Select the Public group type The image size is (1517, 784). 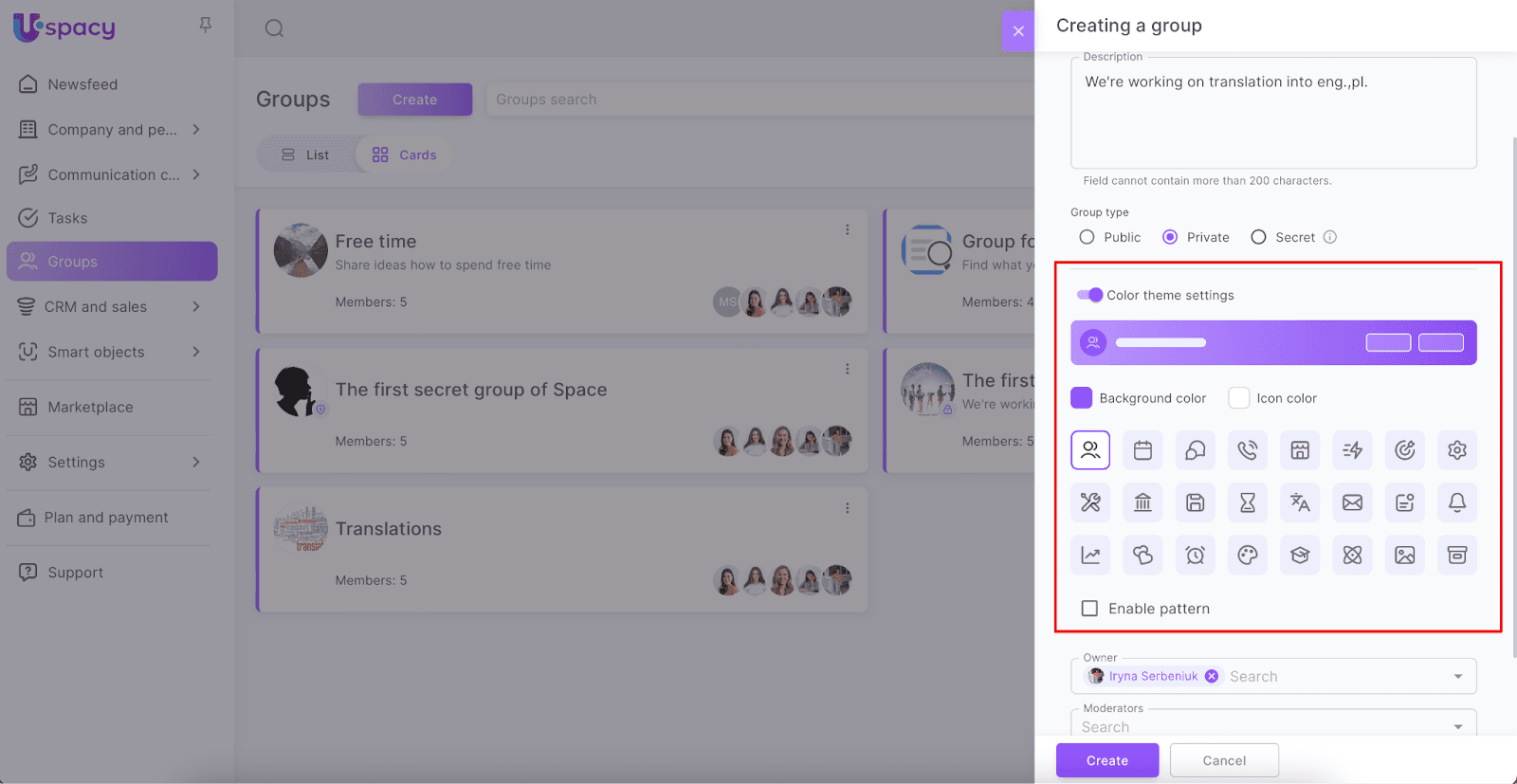click(x=1087, y=237)
